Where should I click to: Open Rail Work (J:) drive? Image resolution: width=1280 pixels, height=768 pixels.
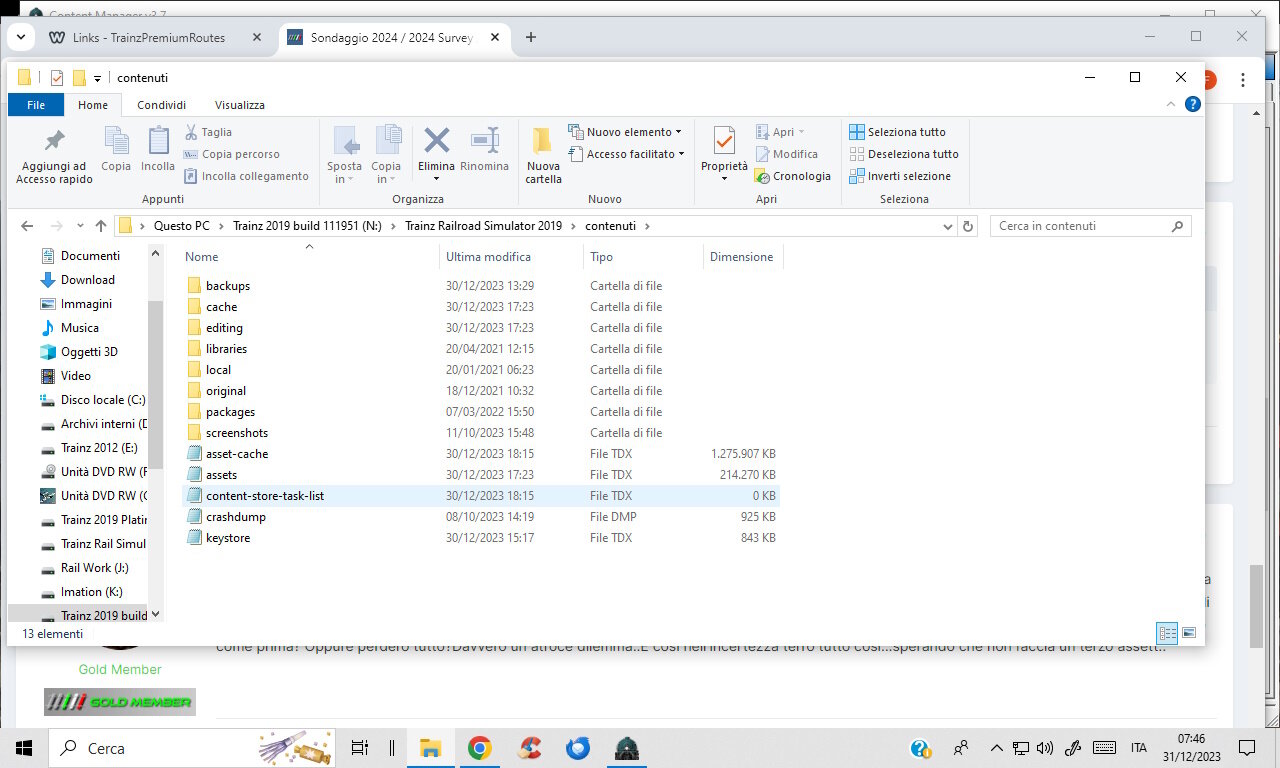point(94,568)
